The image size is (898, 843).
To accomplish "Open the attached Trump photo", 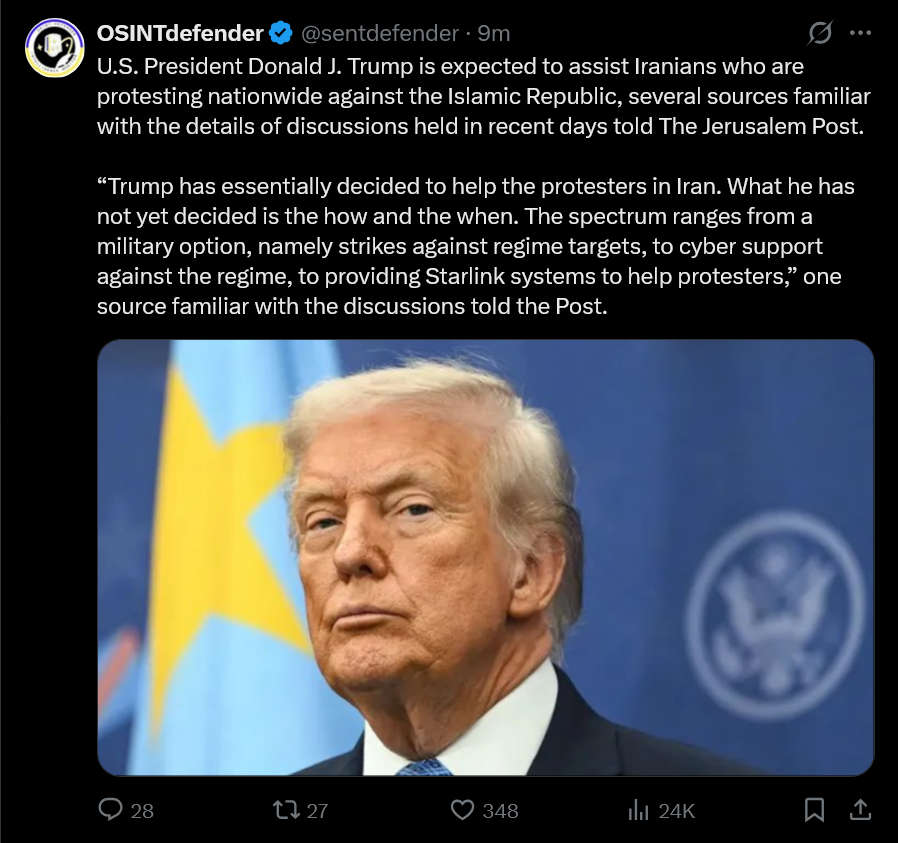I will [486, 558].
